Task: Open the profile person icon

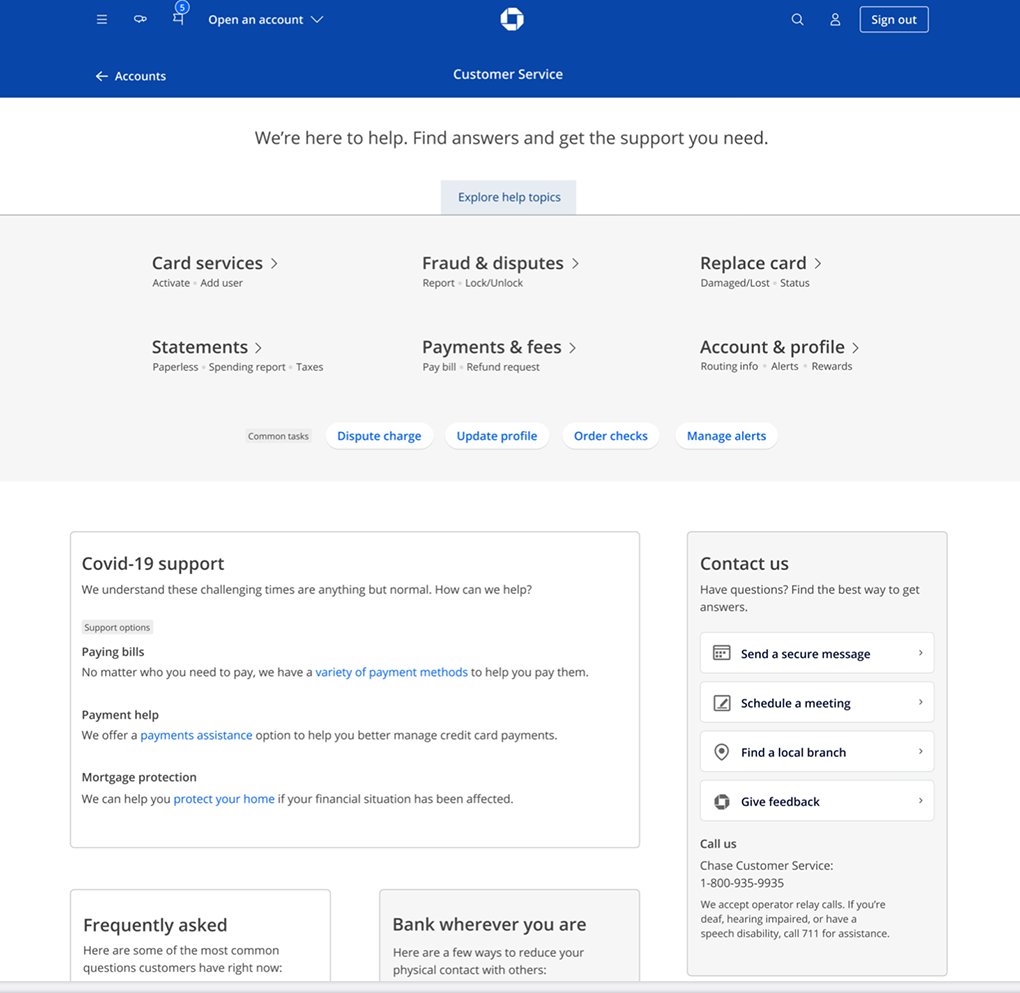Action: 835,20
